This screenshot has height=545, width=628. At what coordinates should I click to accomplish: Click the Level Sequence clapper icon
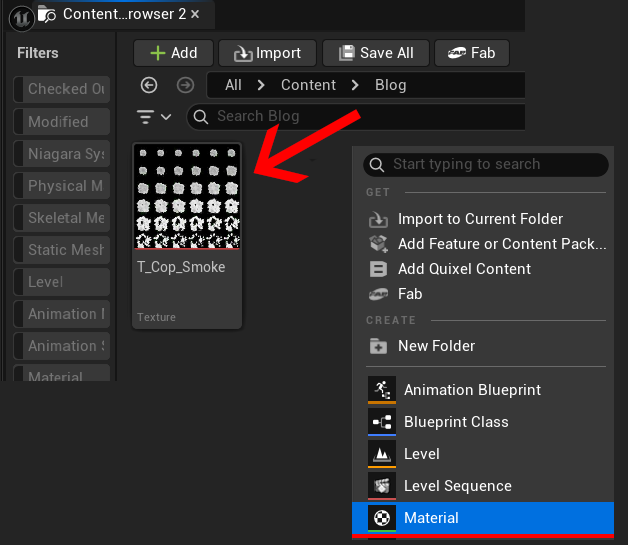381,486
